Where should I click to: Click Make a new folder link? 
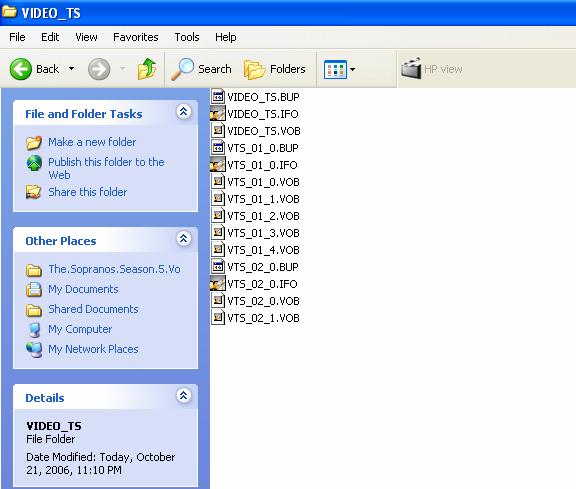tap(92, 142)
